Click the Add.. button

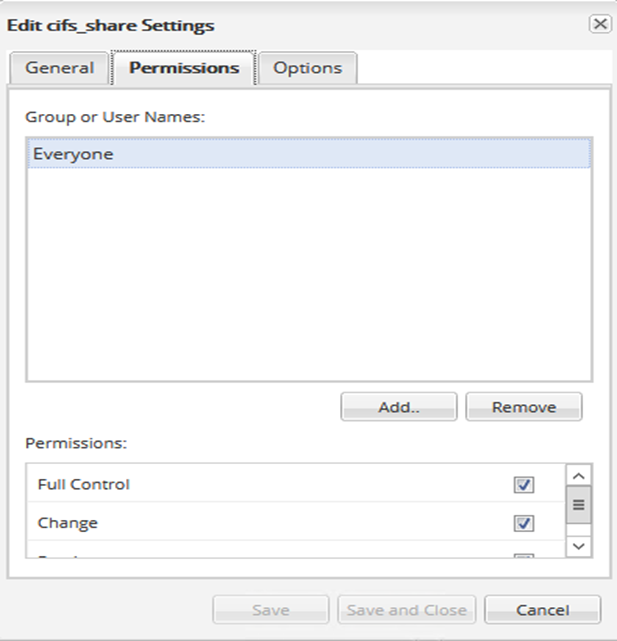(398, 407)
